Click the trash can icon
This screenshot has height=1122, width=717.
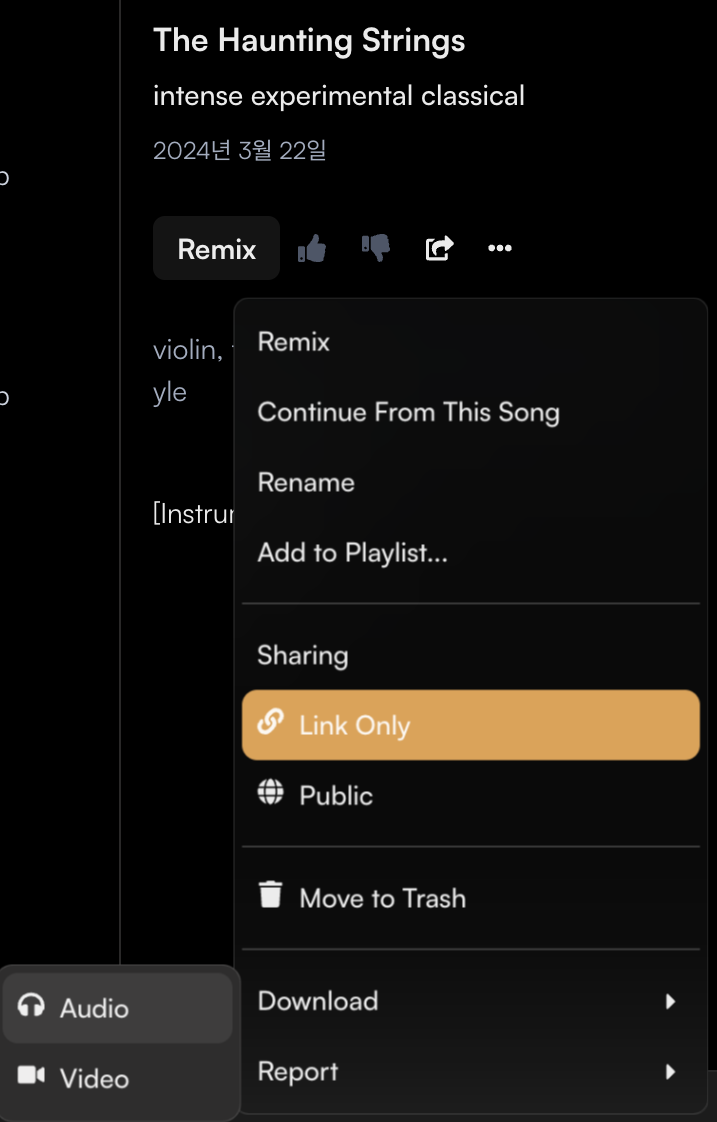pos(271,896)
